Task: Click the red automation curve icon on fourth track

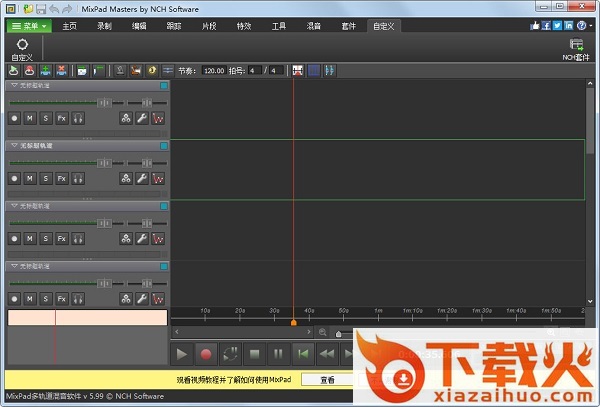Action: tap(158, 299)
